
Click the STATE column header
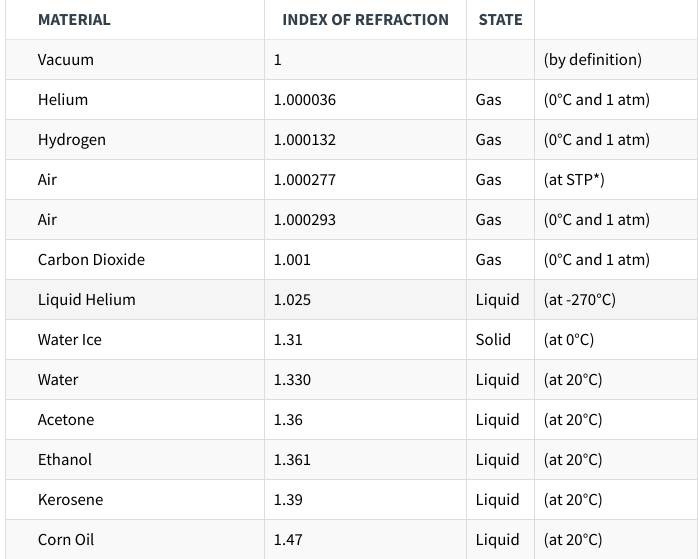click(500, 19)
